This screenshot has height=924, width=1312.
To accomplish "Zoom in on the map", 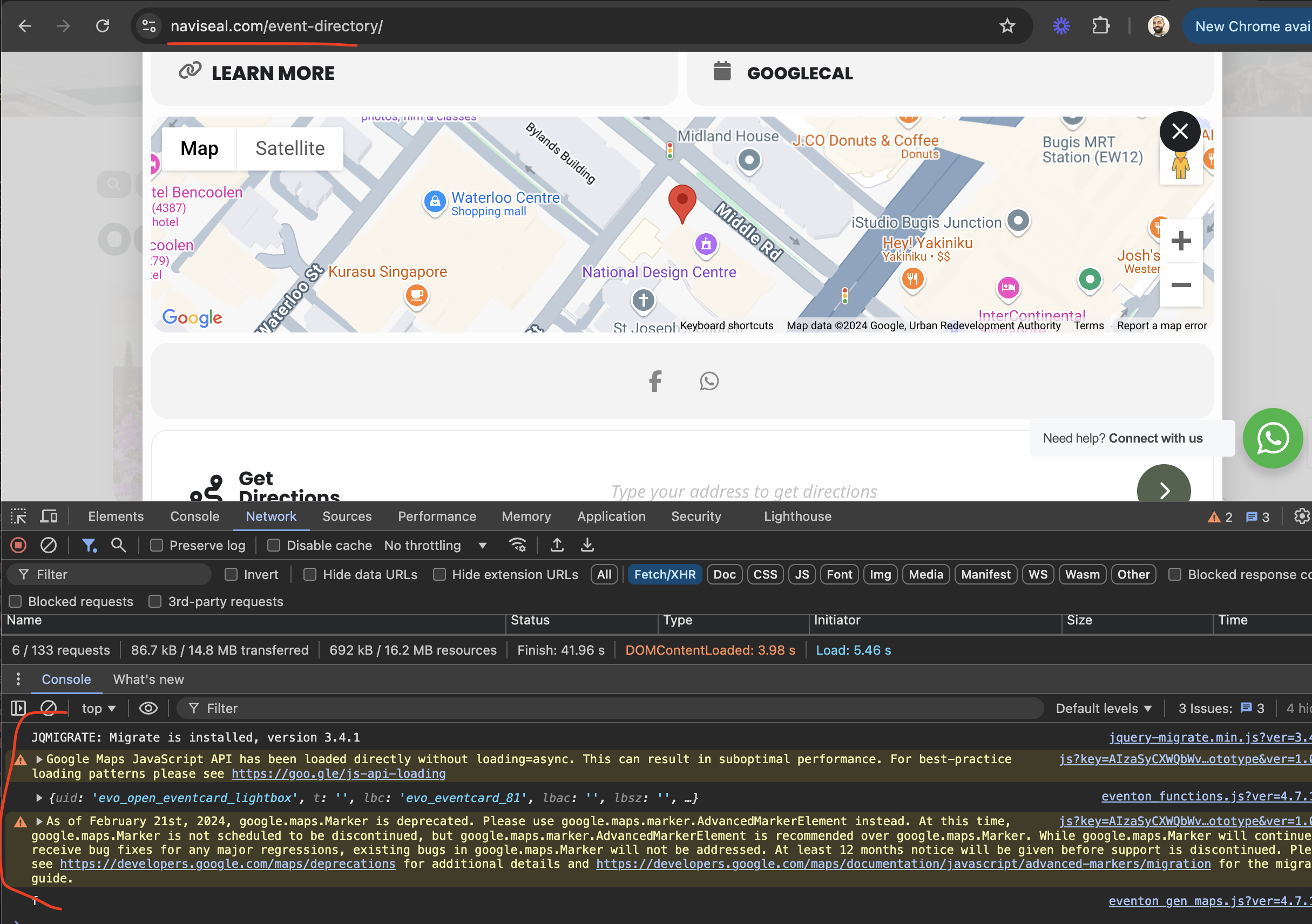I will (1181, 241).
